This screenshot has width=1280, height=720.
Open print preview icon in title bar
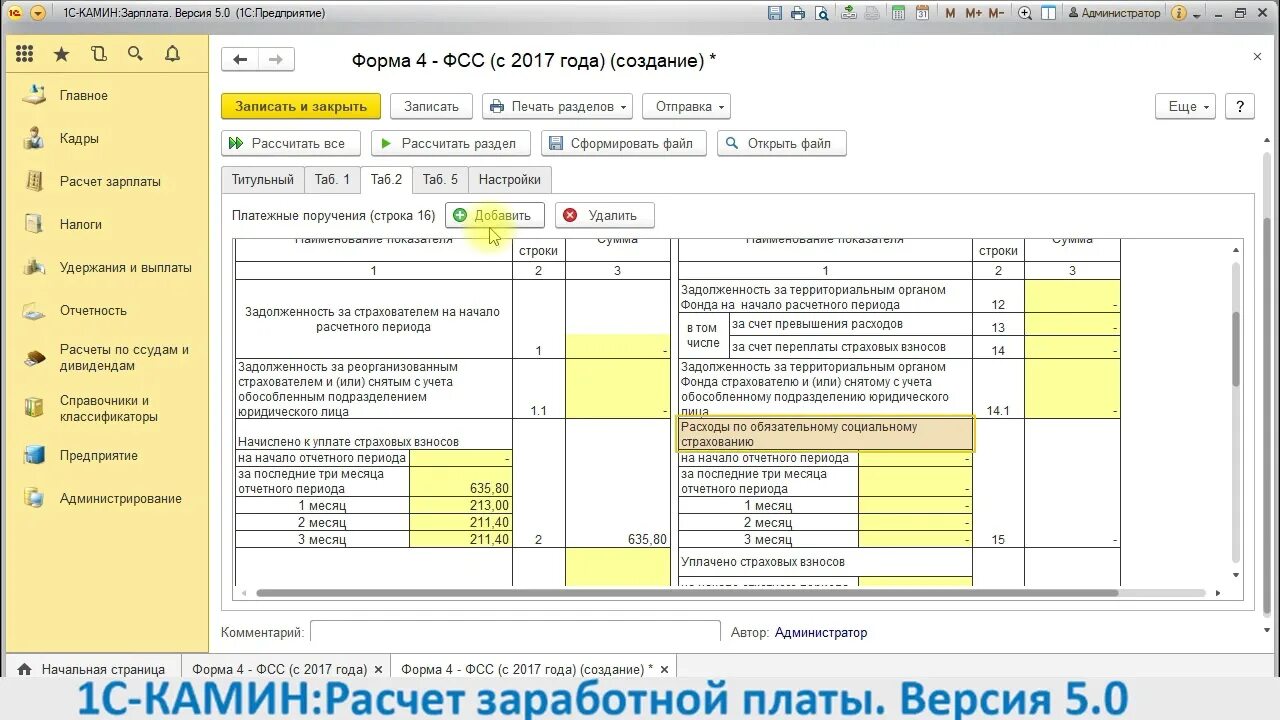tap(821, 13)
